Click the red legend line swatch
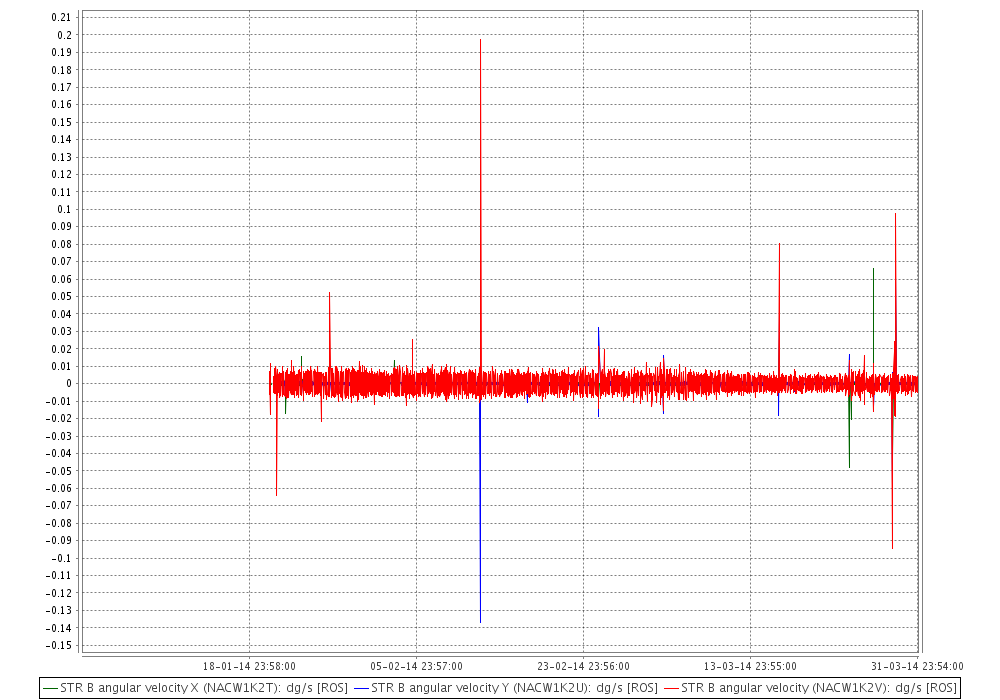 click(672, 689)
